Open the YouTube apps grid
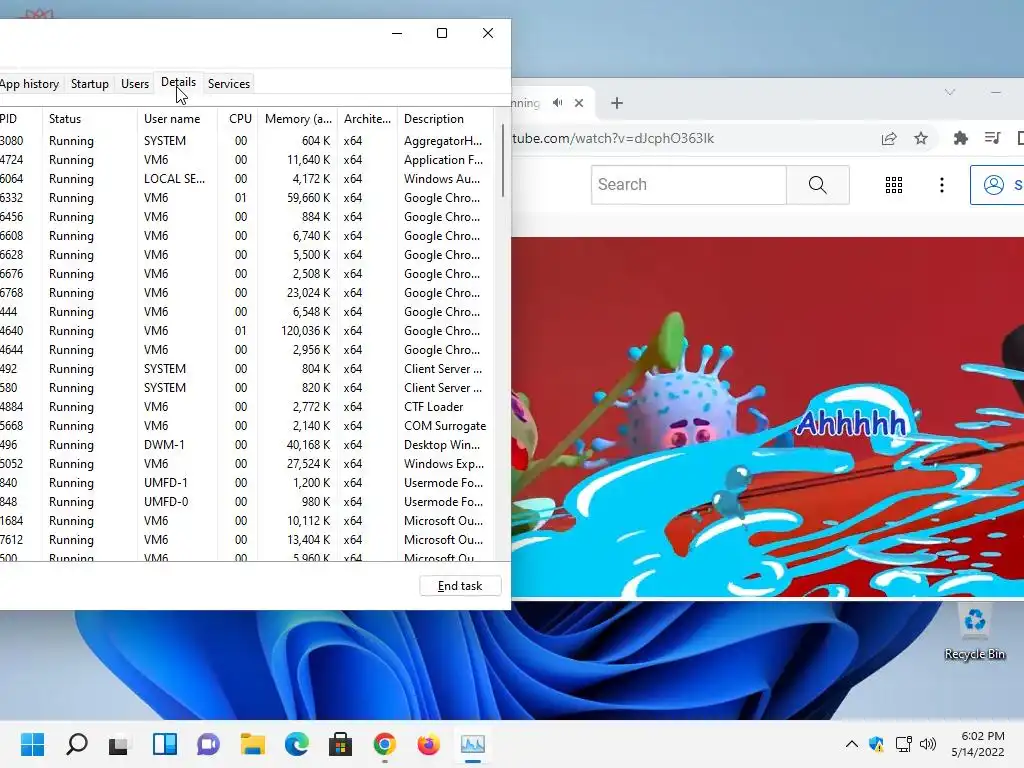This screenshot has height=768, width=1024. 893,185
